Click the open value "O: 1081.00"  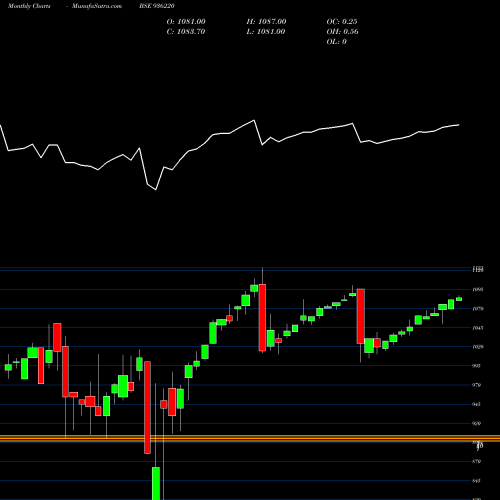point(186,22)
